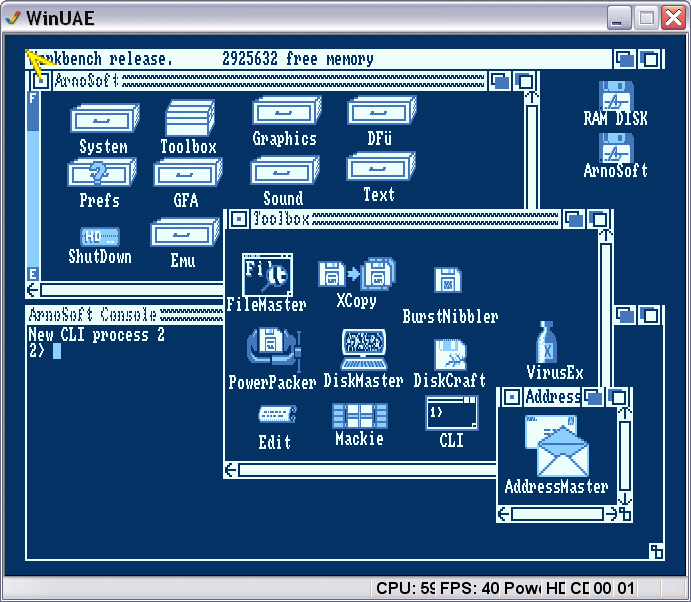
Task: Select the BurstNibbler icon
Action: click(448, 279)
